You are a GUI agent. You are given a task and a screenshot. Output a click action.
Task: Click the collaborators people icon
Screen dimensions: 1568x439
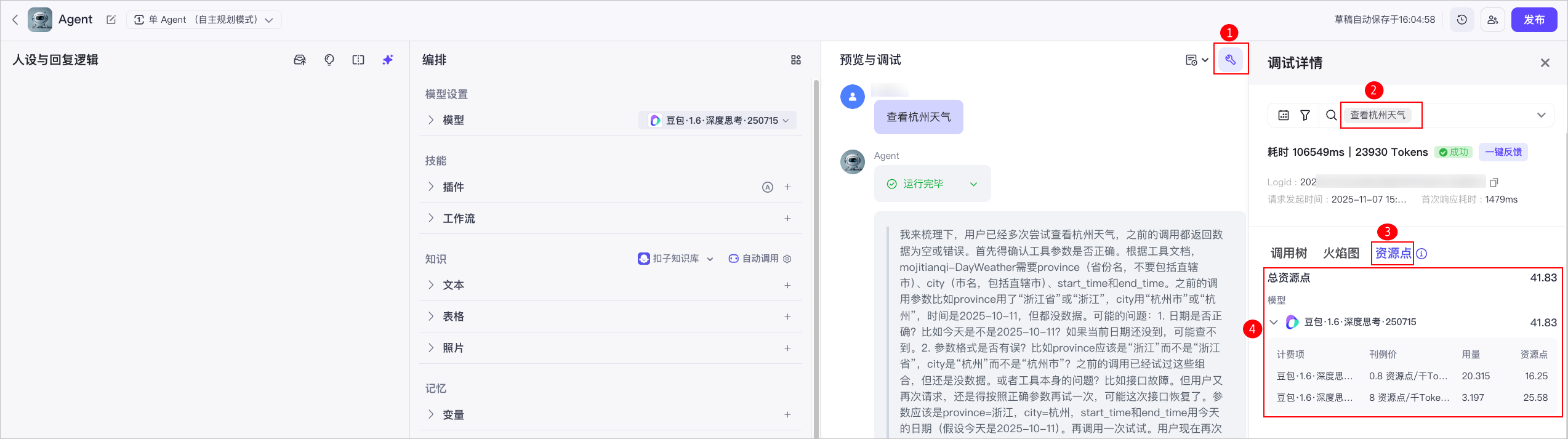tap(1492, 20)
